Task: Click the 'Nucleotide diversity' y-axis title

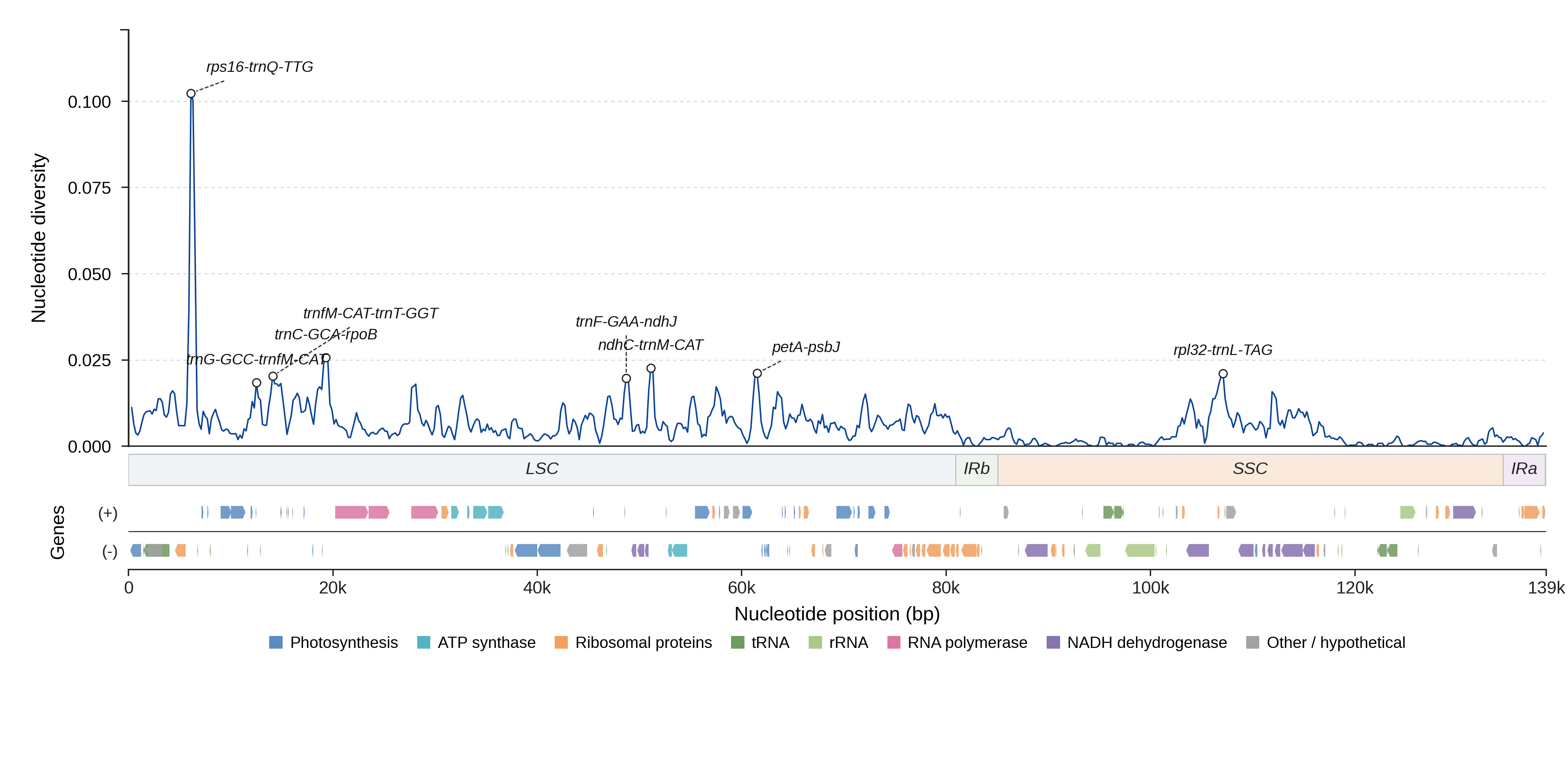Action: (x=39, y=238)
